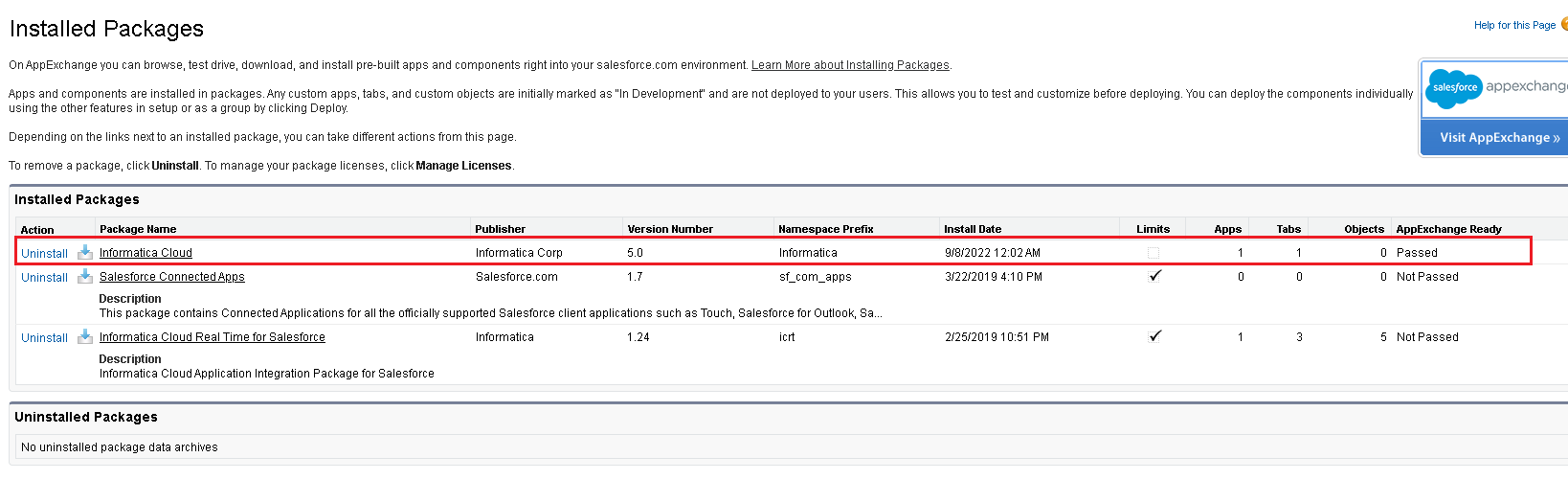Select the Salesforce.com publisher cell

517,277
